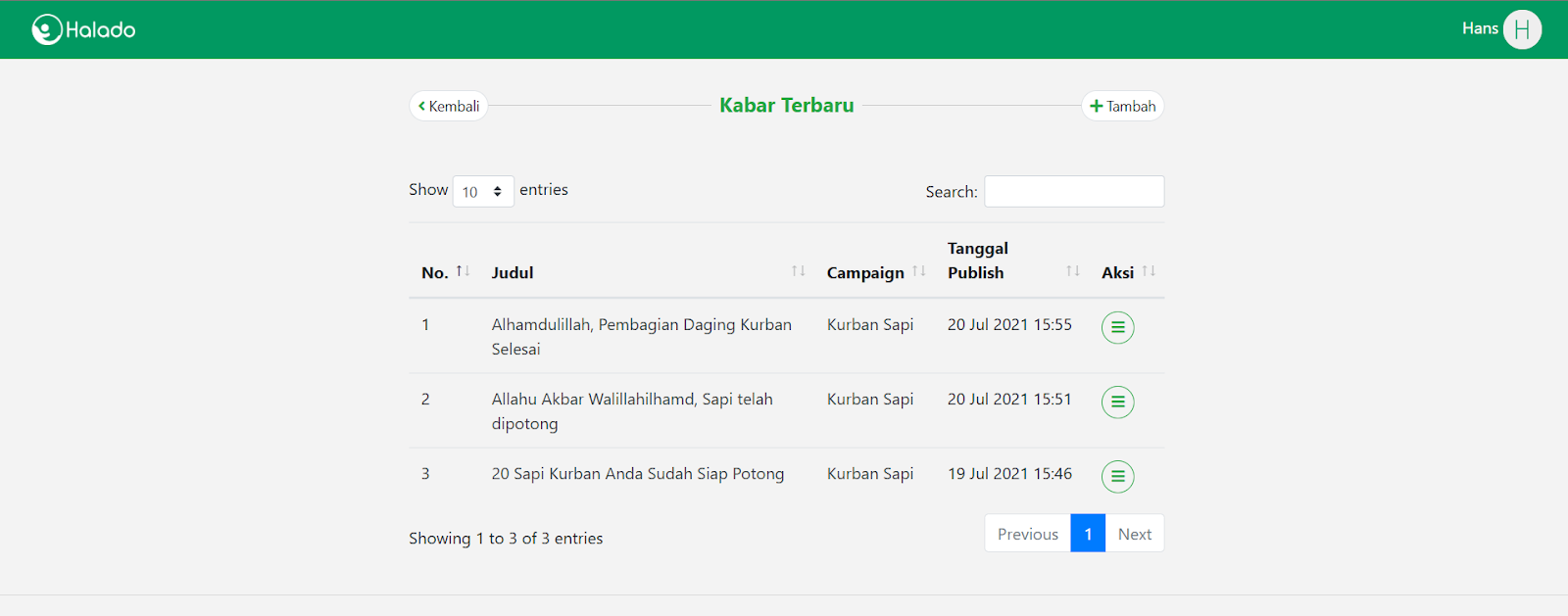Sort by Tanggal Publish arrows
The width and height of the screenshot is (1568, 616).
1072,271
